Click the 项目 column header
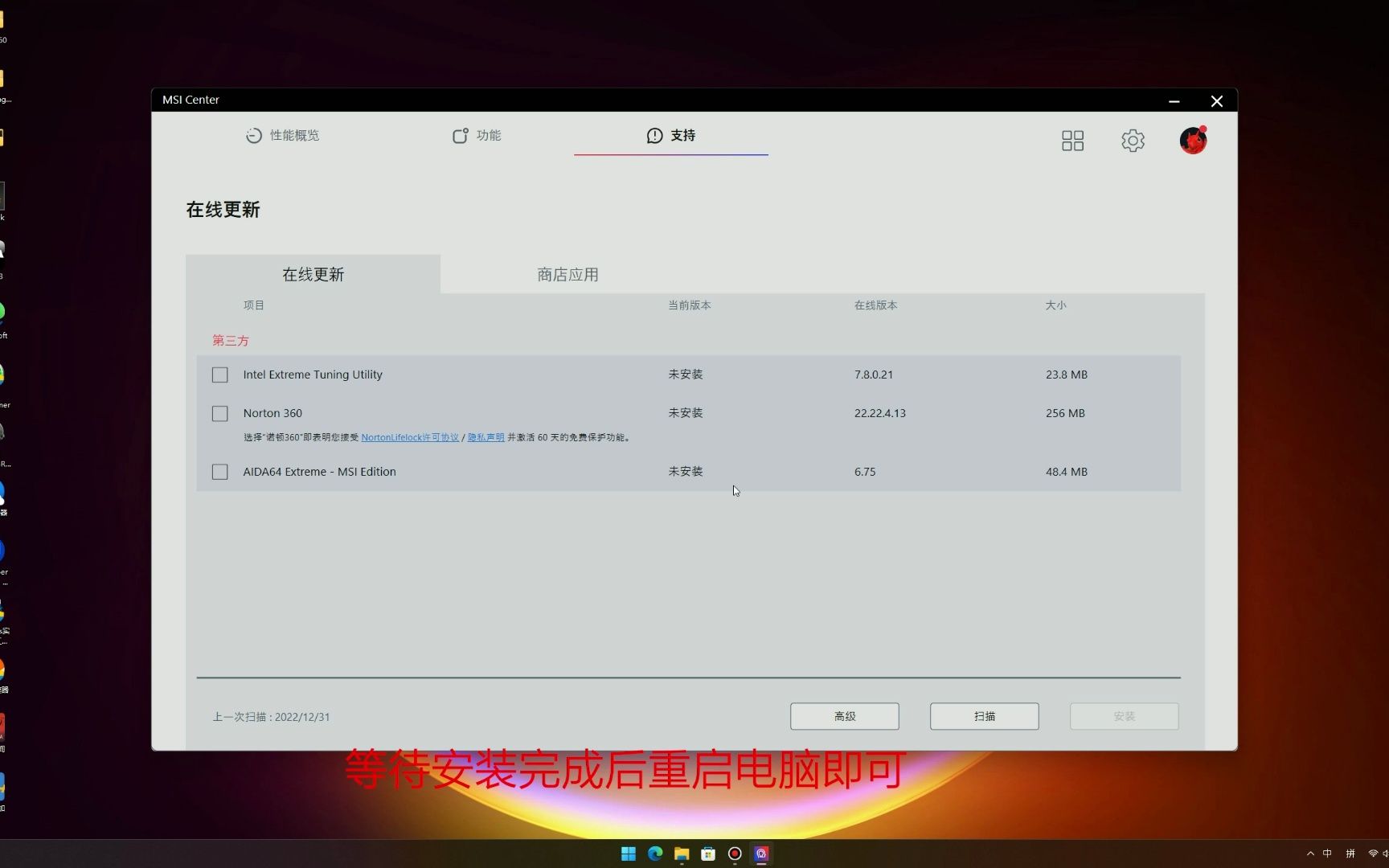 click(x=253, y=305)
